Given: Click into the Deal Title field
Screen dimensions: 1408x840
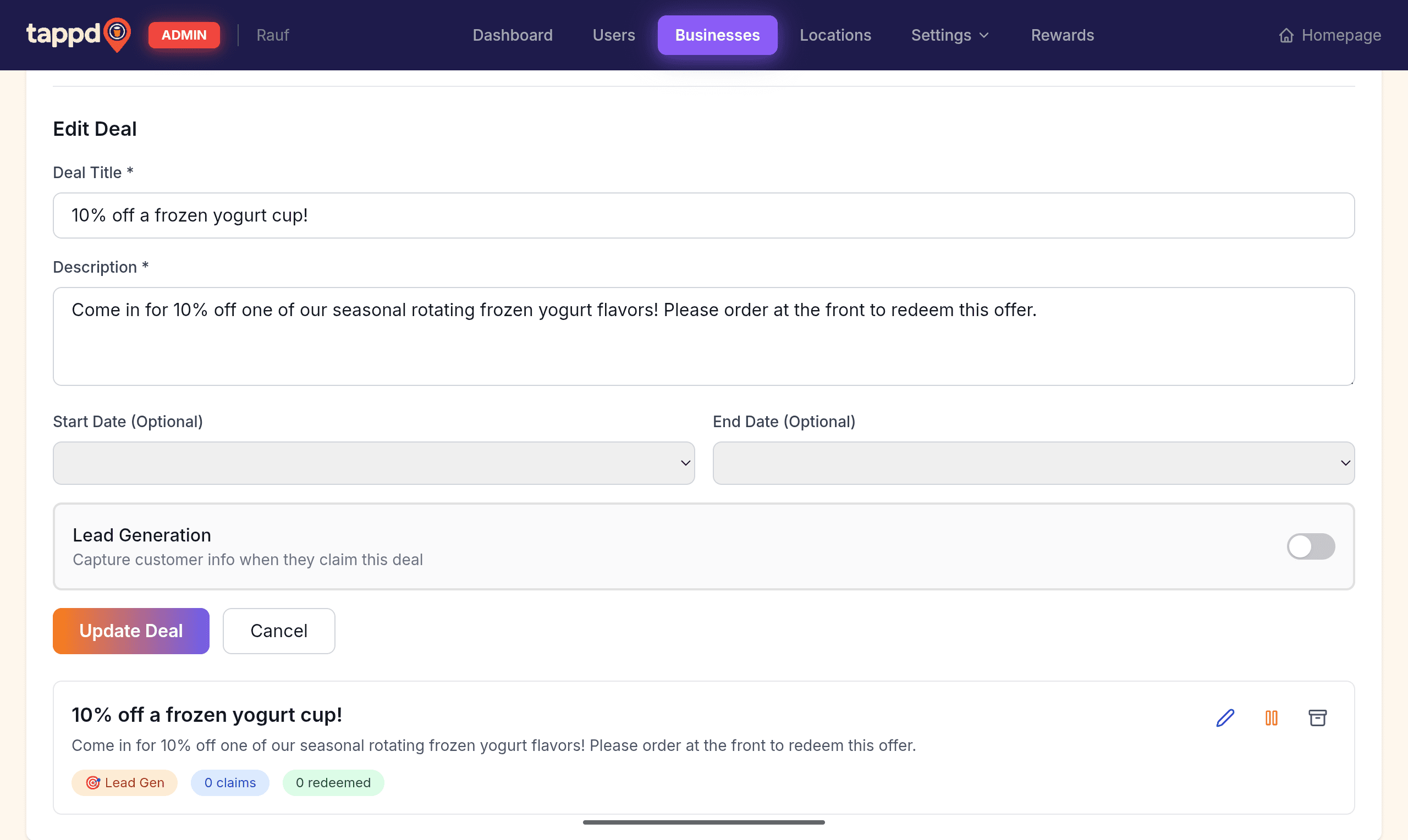Looking at the screenshot, I should click(x=703, y=215).
